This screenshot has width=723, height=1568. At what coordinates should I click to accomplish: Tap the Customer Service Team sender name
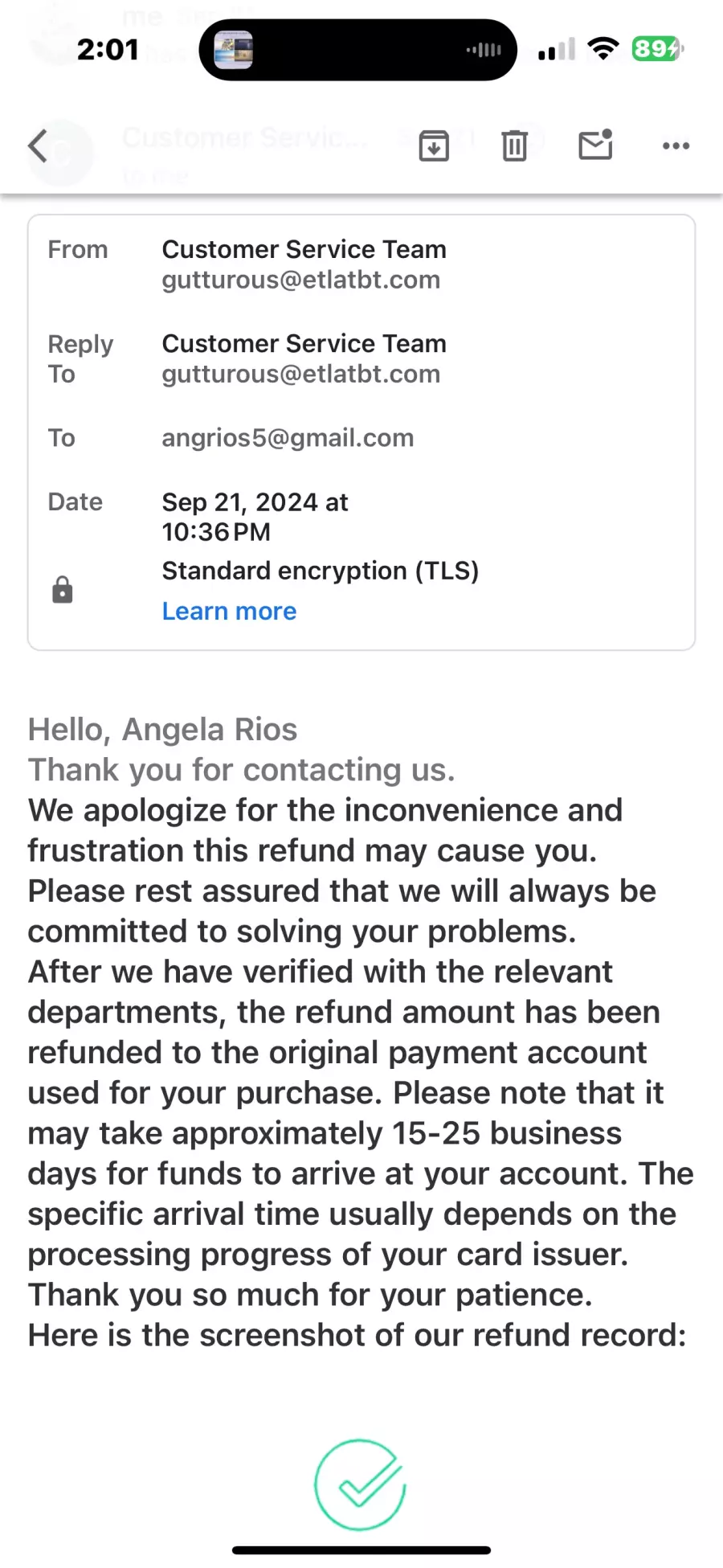304,249
